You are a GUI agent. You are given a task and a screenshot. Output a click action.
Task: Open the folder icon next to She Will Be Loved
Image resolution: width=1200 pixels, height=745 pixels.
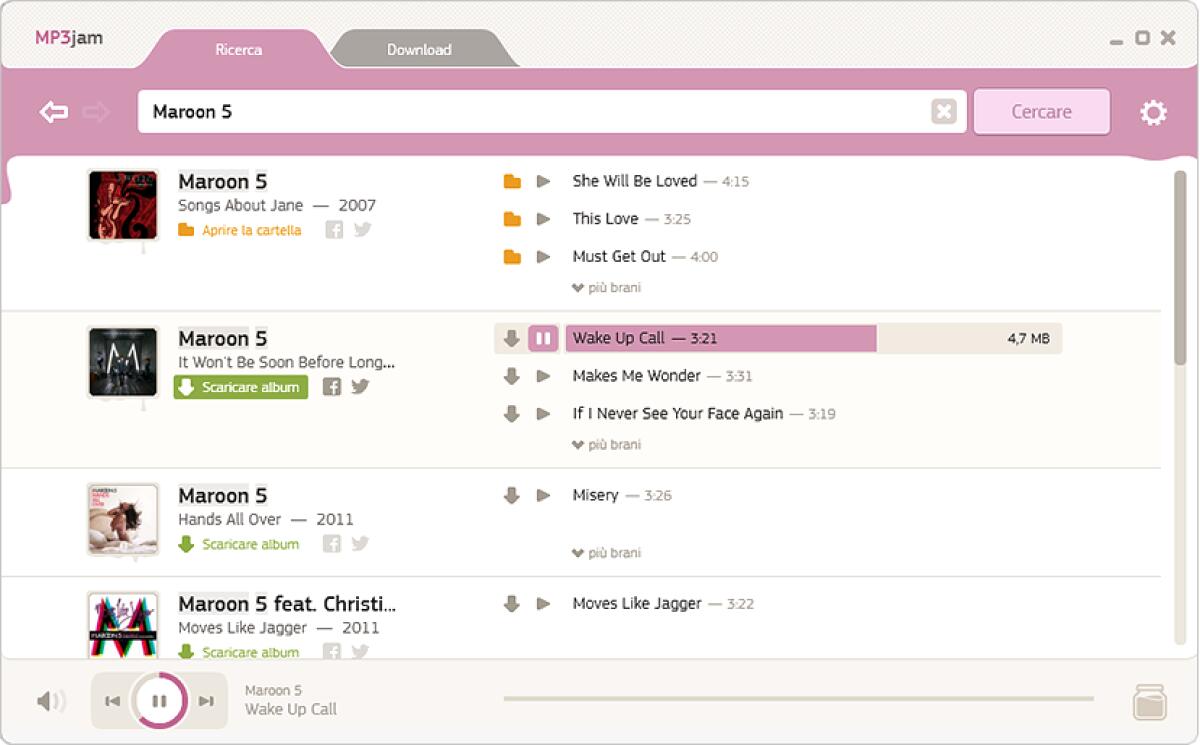[x=513, y=181]
